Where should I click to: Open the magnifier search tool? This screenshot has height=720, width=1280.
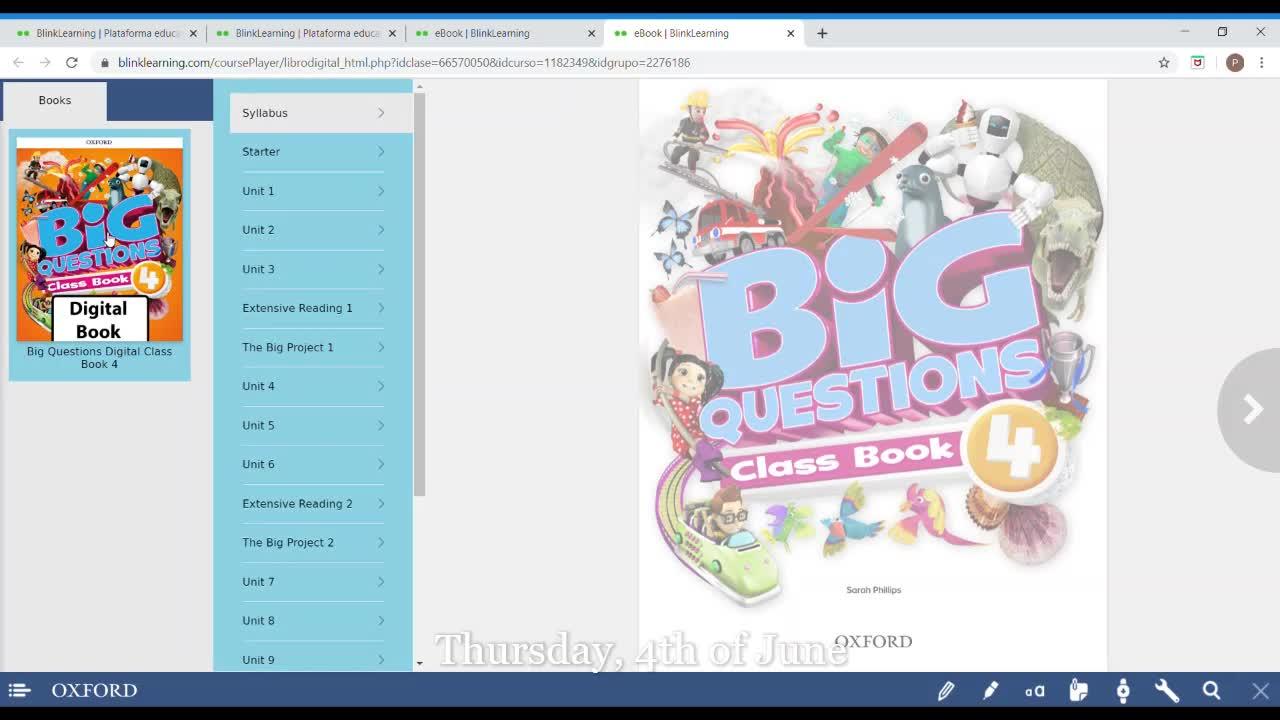tap(1211, 690)
